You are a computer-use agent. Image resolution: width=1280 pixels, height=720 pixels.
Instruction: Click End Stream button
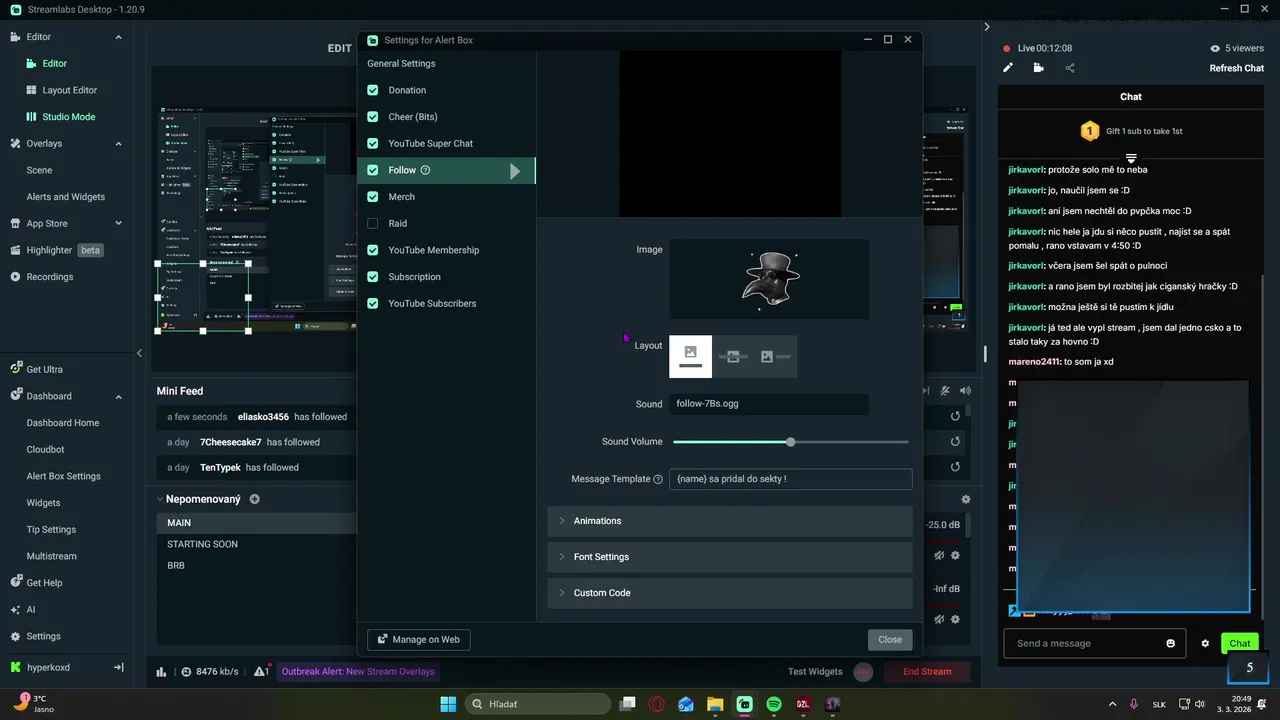(x=927, y=672)
